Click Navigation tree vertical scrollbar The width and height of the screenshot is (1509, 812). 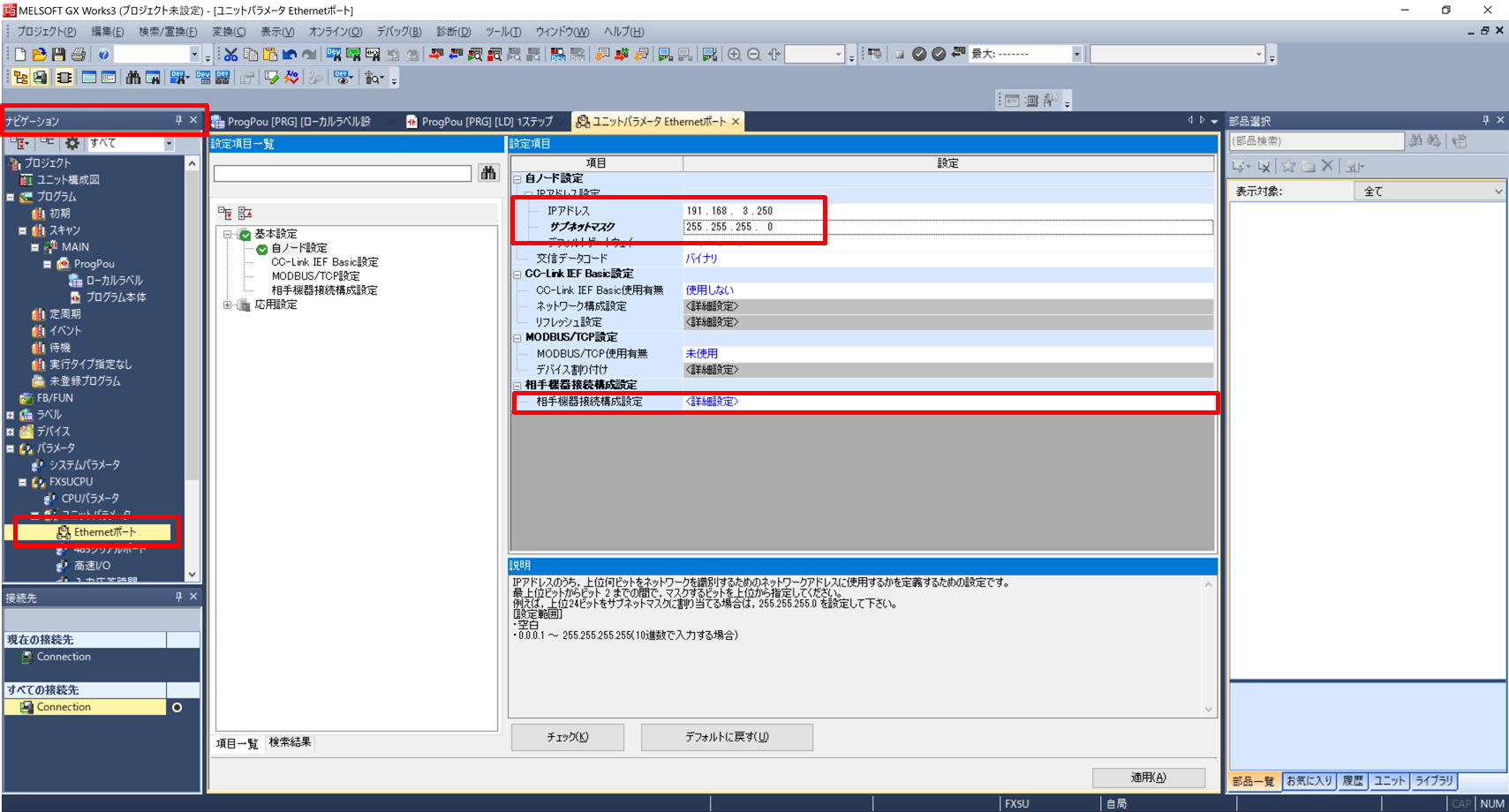pyautogui.click(x=192, y=369)
